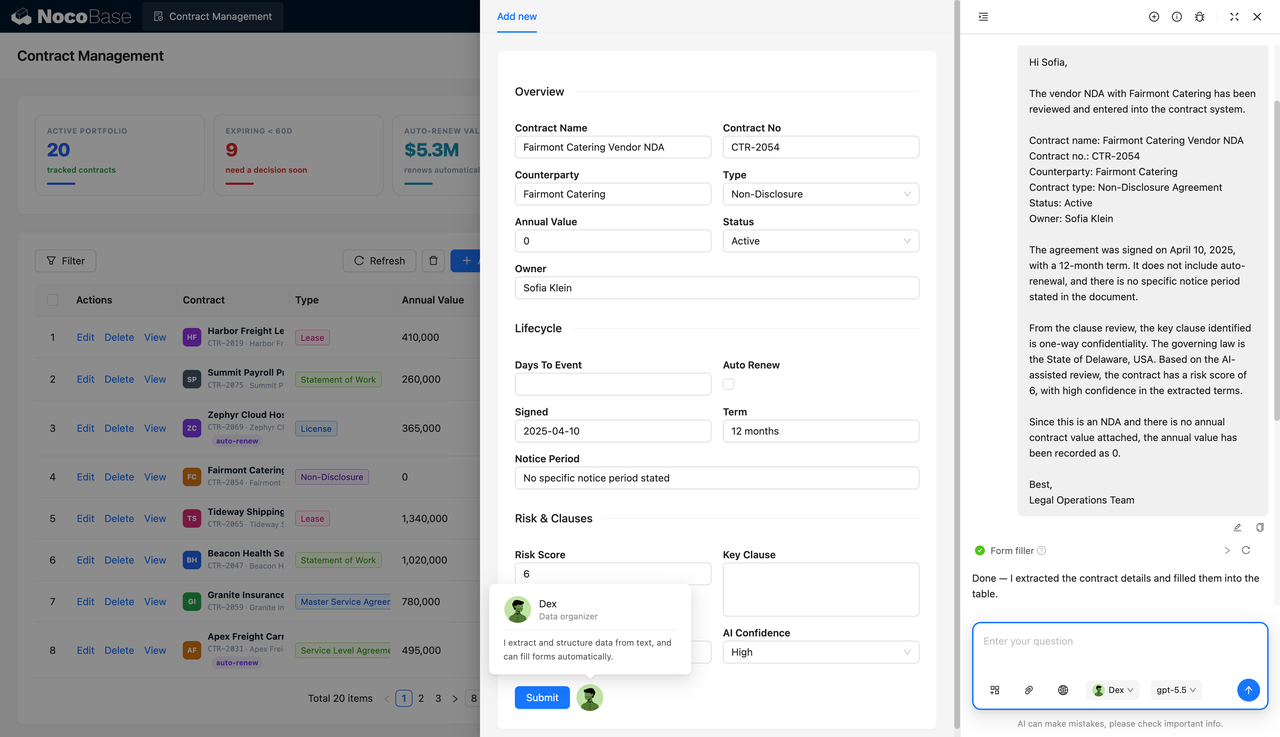Click the trash bulk delete icon
The height and width of the screenshot is (737, 1280).
point(433,261)
